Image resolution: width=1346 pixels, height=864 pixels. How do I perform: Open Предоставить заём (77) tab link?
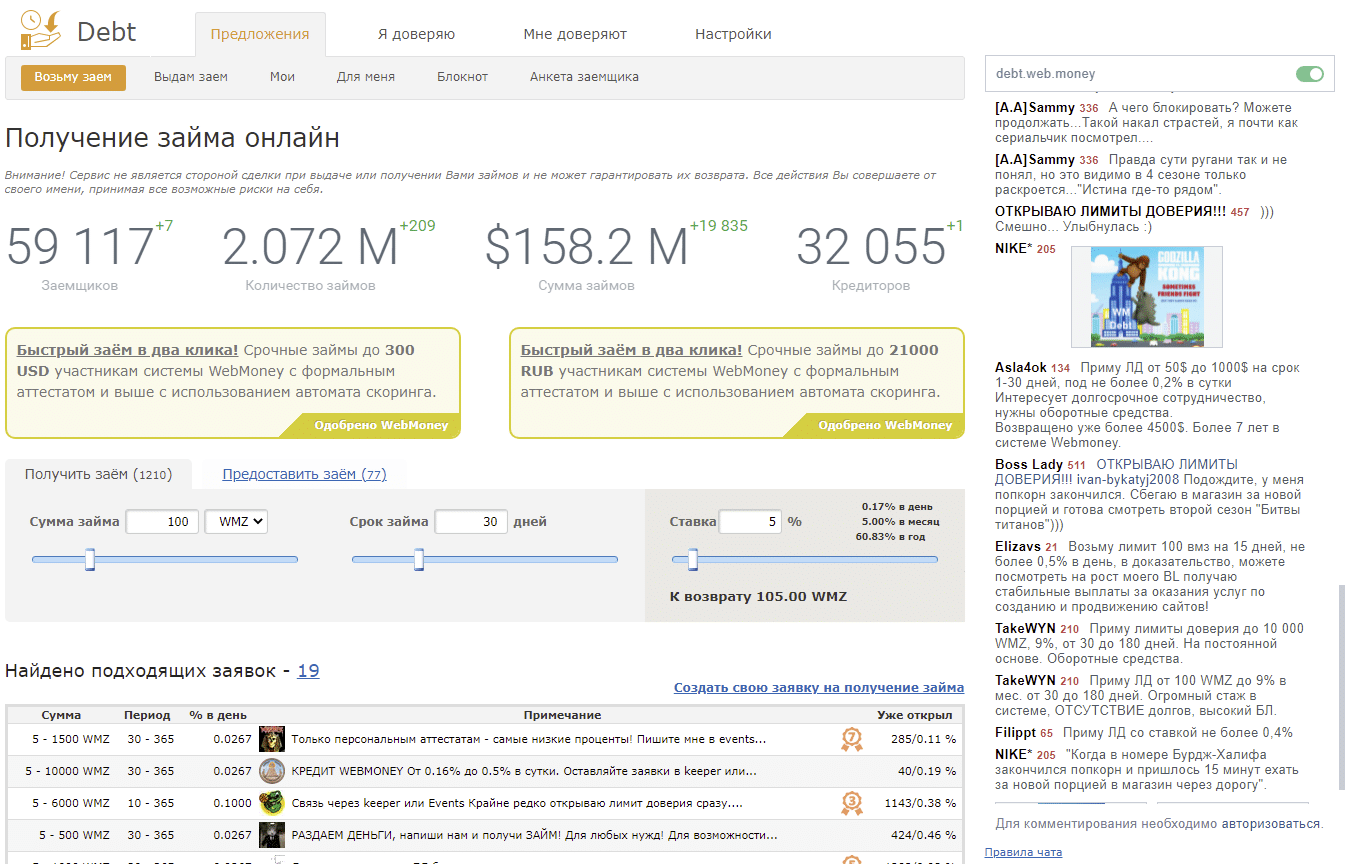tap(304, 475)
